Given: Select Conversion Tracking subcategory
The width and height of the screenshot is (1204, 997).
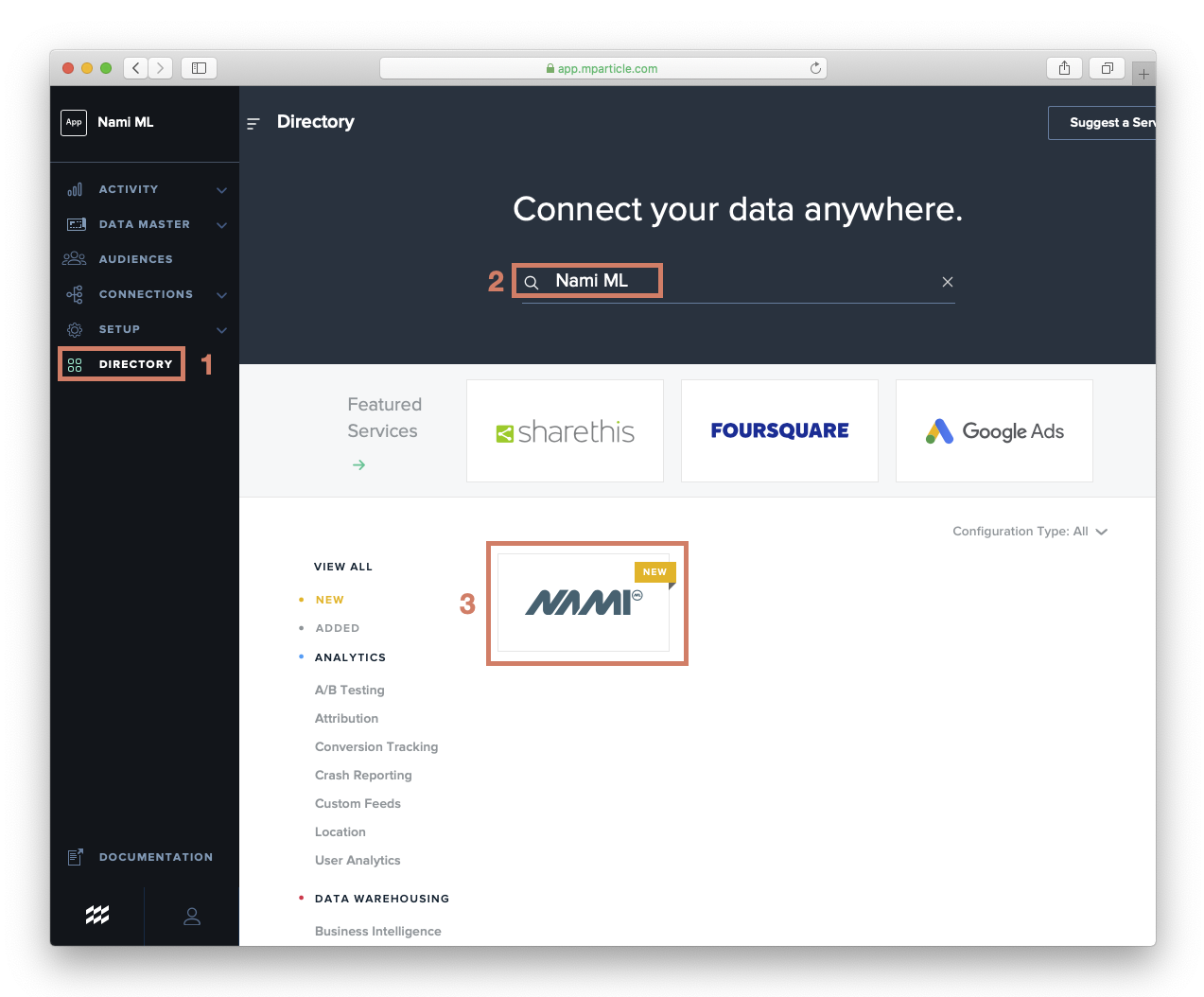Looking at the screenshot, I should tap(376, 747).
